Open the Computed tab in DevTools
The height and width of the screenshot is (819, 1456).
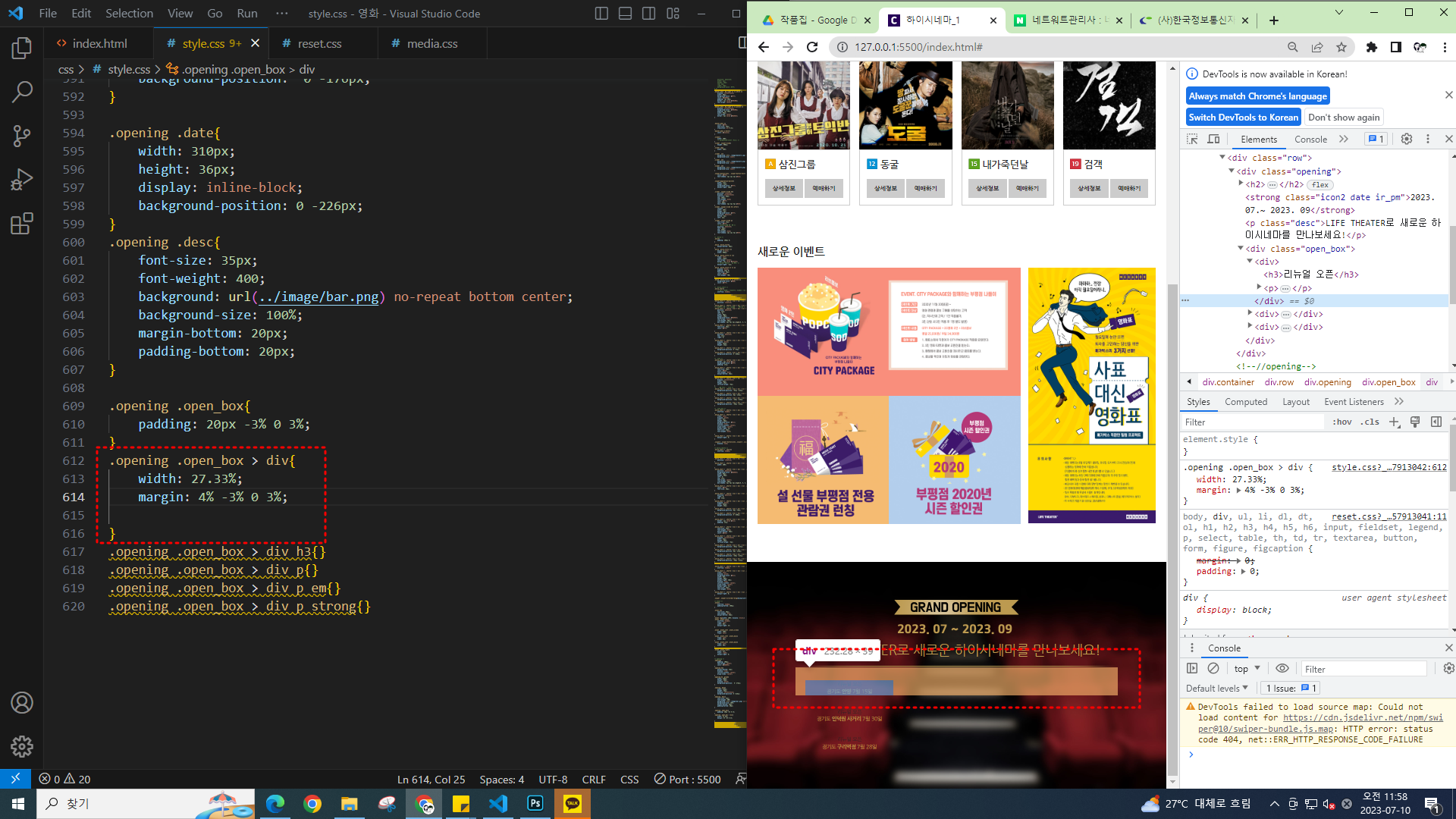pos(1245,402)
